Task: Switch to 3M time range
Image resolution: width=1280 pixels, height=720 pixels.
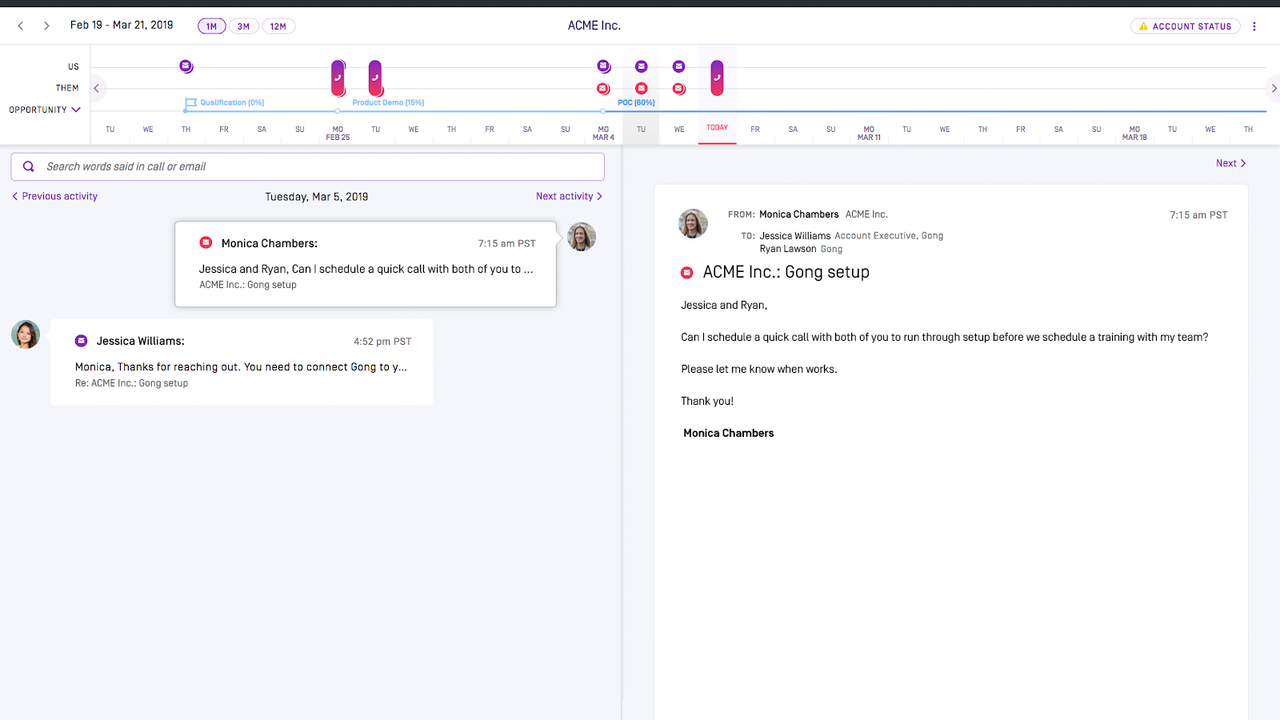Action: 243,26
